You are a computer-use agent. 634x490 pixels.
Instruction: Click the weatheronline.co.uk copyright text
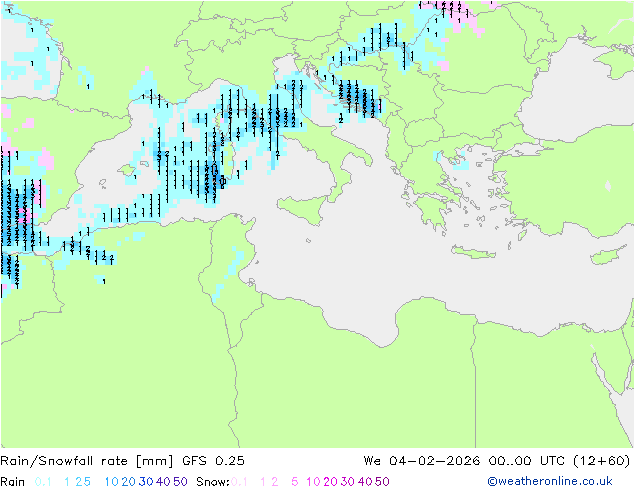point(550,481)
